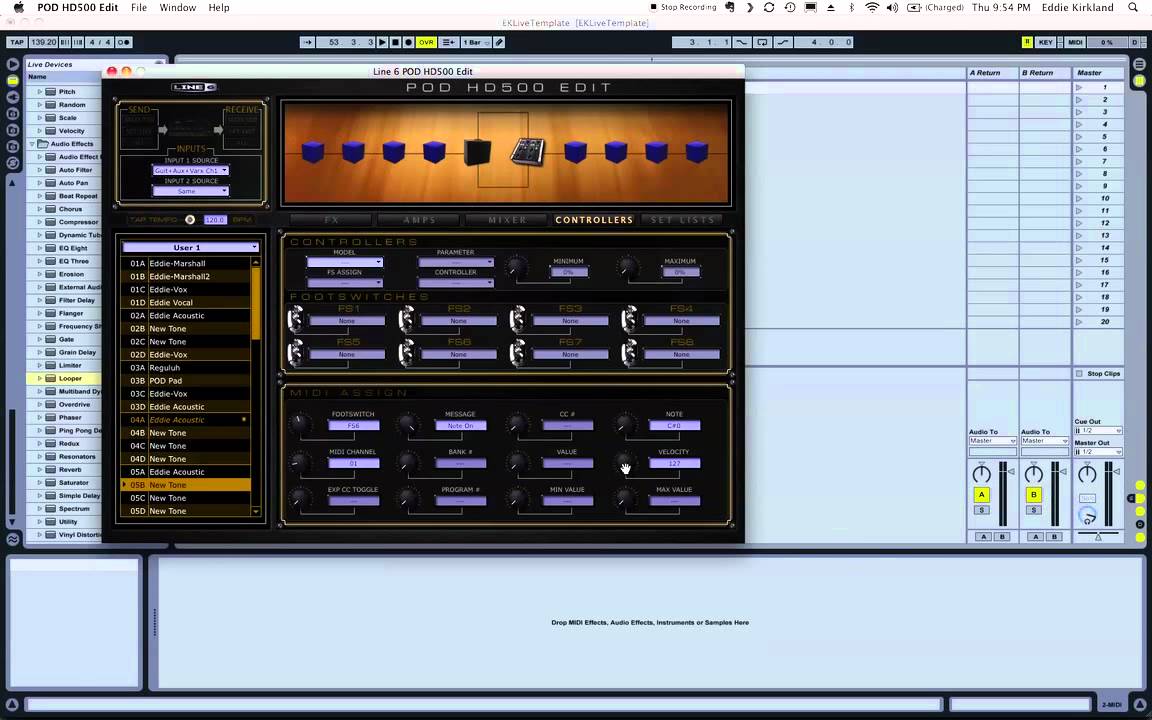Screen dimensions: 1152x720
Task: Toggle the yellow B Return activator button
Action: click(x=1034, y=494)
